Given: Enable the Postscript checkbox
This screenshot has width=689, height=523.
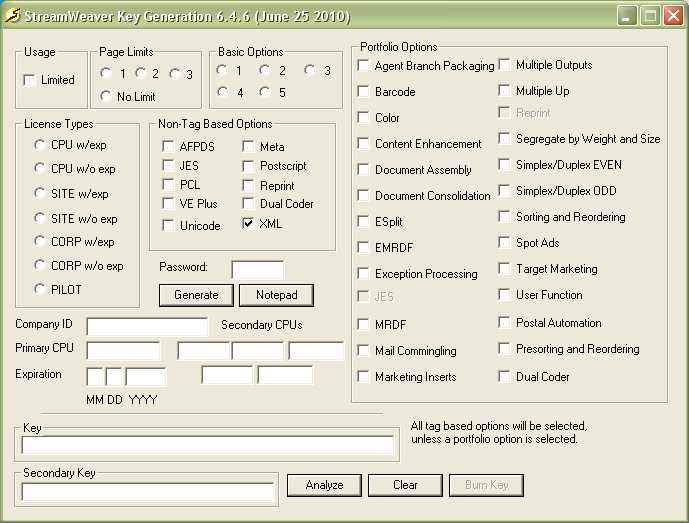Looking at the screenshot, I should point(248,166).
